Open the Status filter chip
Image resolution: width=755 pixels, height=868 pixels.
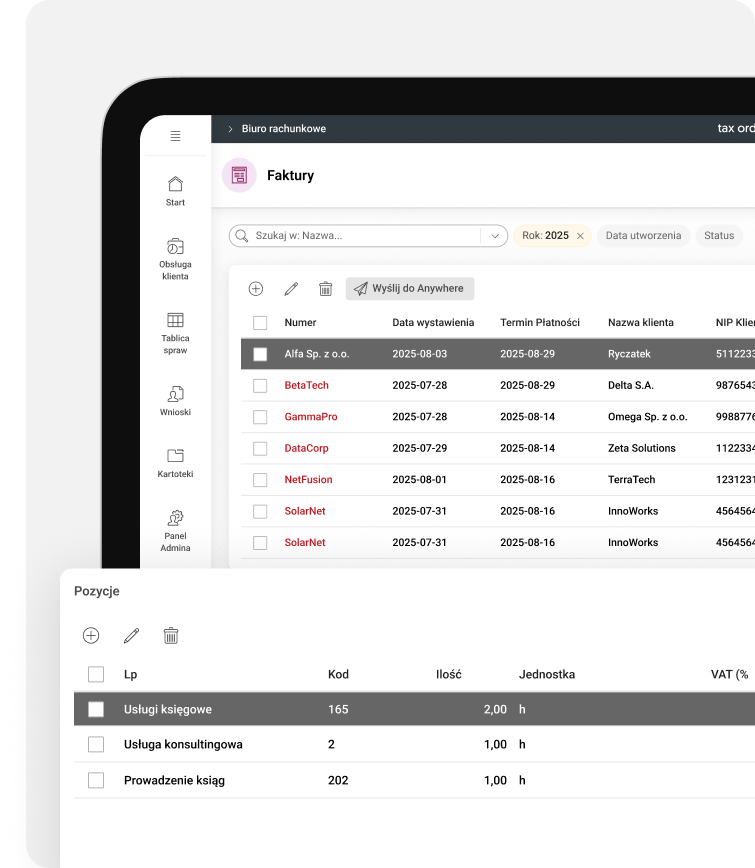coord(718,236)
